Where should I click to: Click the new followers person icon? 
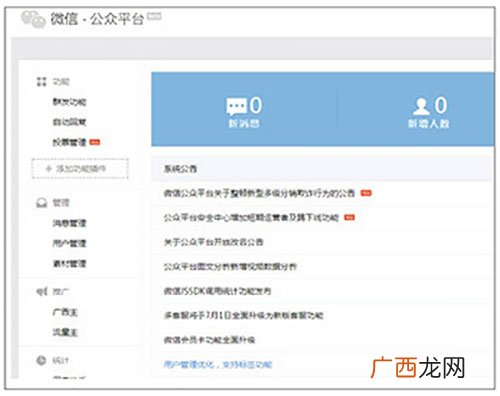[x=421, y=106]
